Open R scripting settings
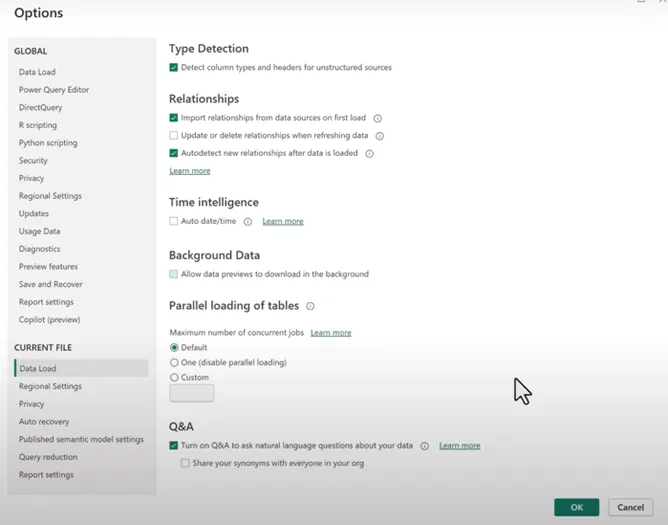 [x=38, y=125]
